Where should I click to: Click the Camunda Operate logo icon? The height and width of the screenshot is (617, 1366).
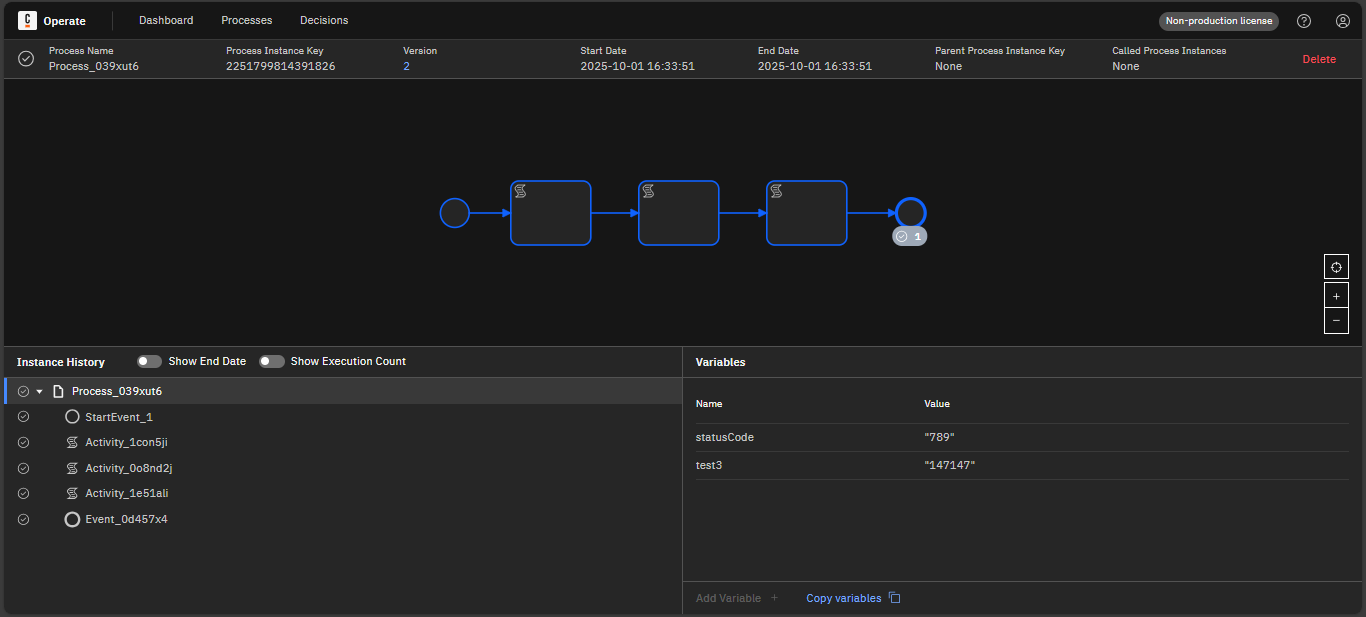(27, 20)
